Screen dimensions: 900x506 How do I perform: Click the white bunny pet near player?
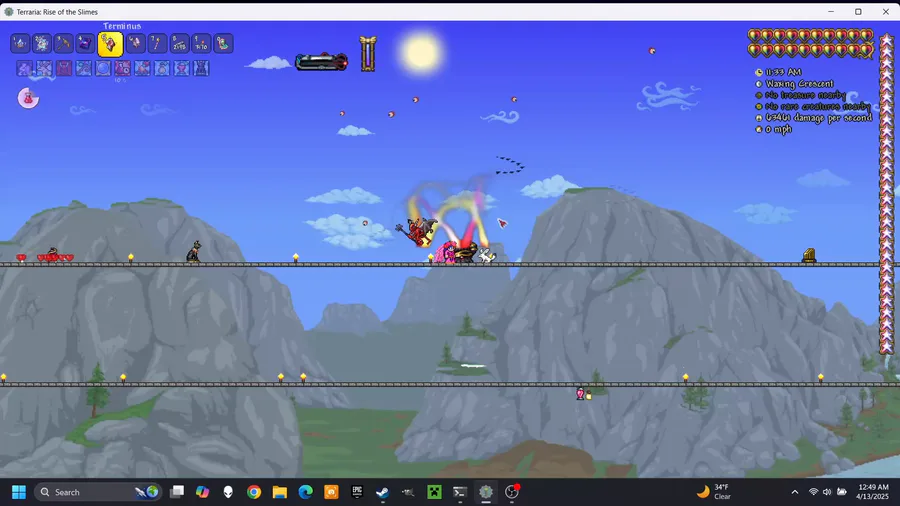tap(487, 256)
